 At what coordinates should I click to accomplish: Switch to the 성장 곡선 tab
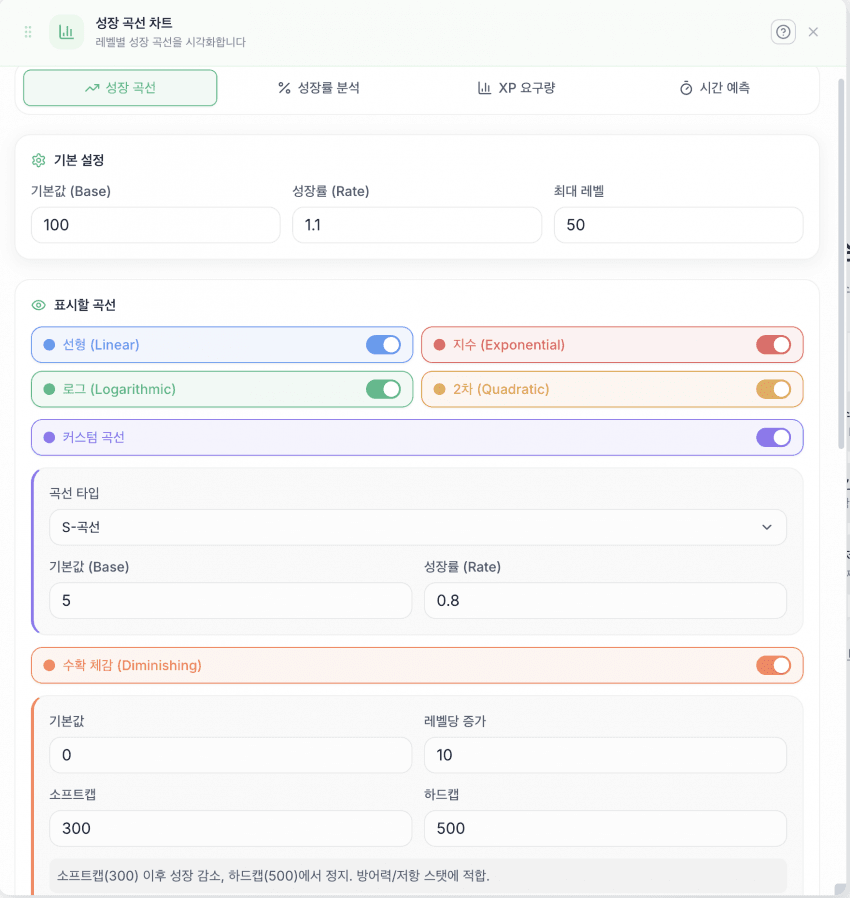click(x=120, y=88)
